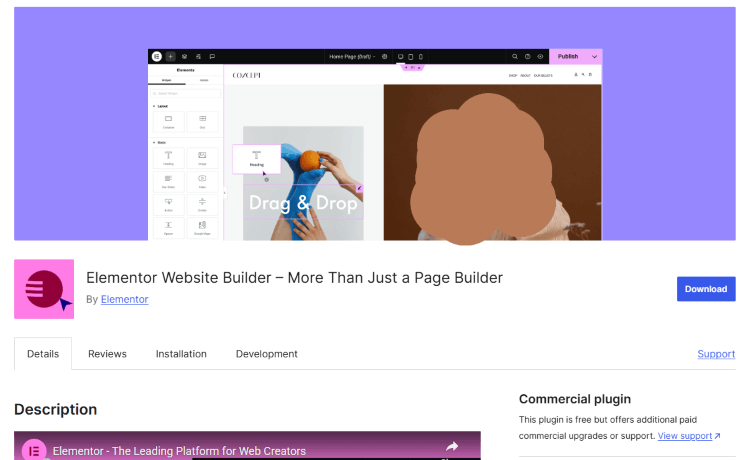750x460 pixels.
Task: Open the Support link beside the tabs
Action: click(x=716, y=354)
